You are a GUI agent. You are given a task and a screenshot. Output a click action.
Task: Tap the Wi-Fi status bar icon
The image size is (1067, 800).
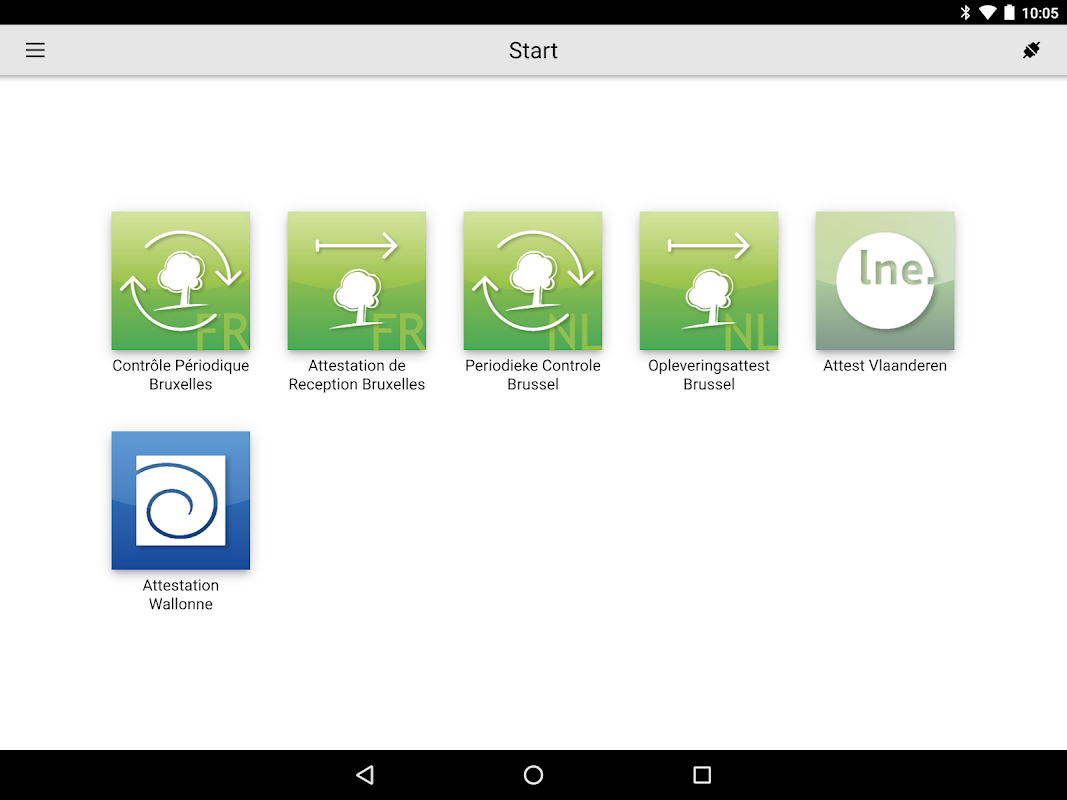pos(987,12)
